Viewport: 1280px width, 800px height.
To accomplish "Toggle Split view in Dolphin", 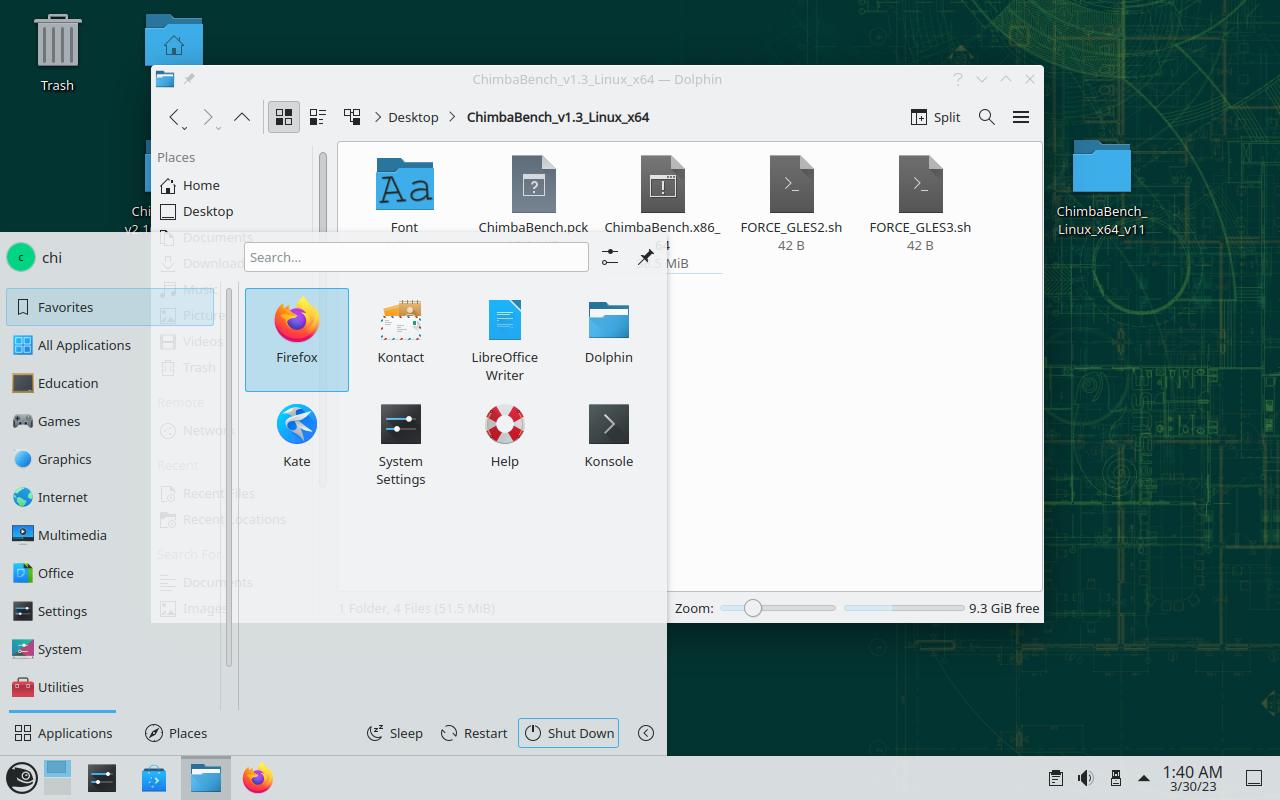I will coord(936,117).
